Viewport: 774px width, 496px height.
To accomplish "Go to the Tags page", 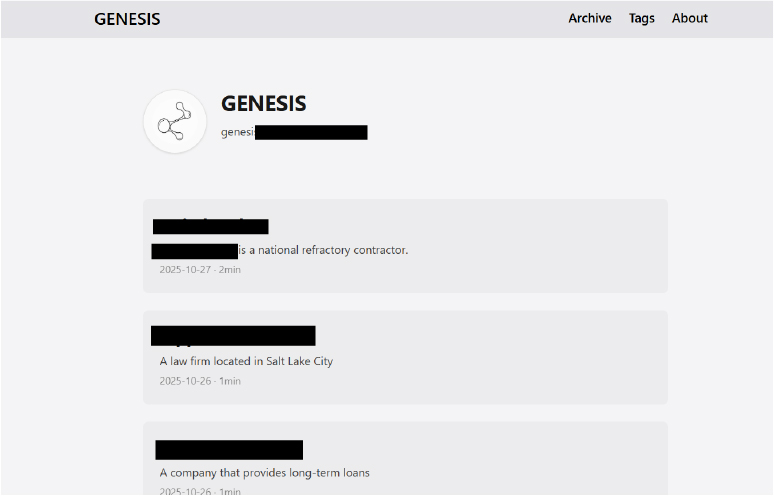I will click(x=642, y=18).
